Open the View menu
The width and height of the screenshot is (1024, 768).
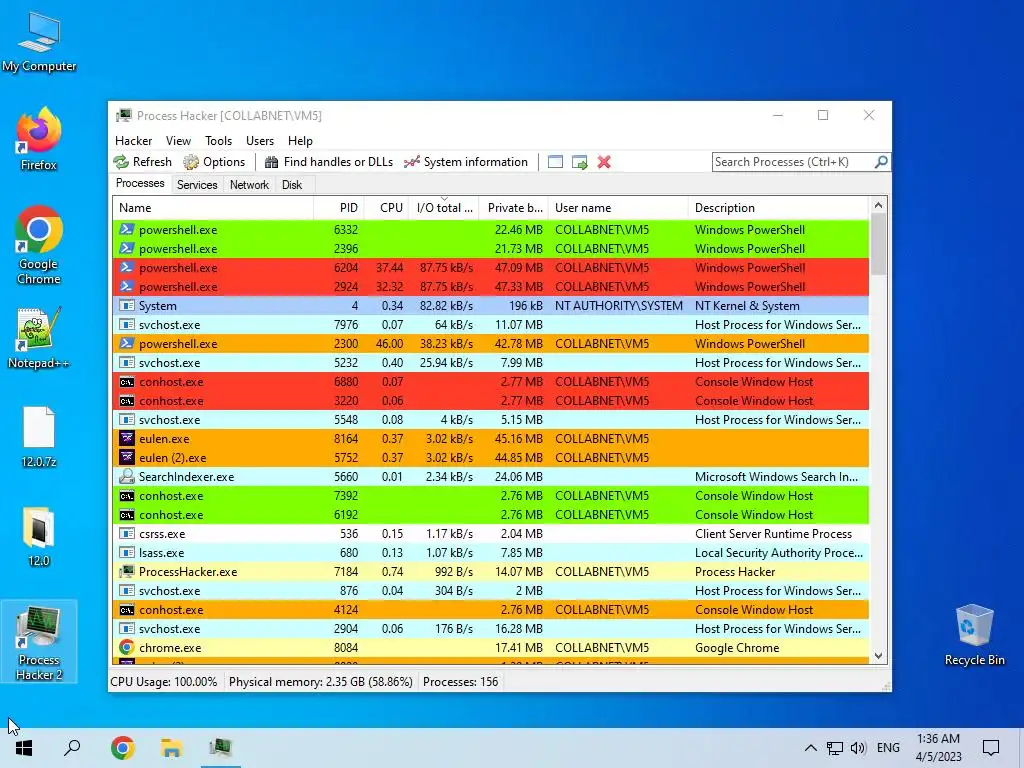click(x=178, y=141)
